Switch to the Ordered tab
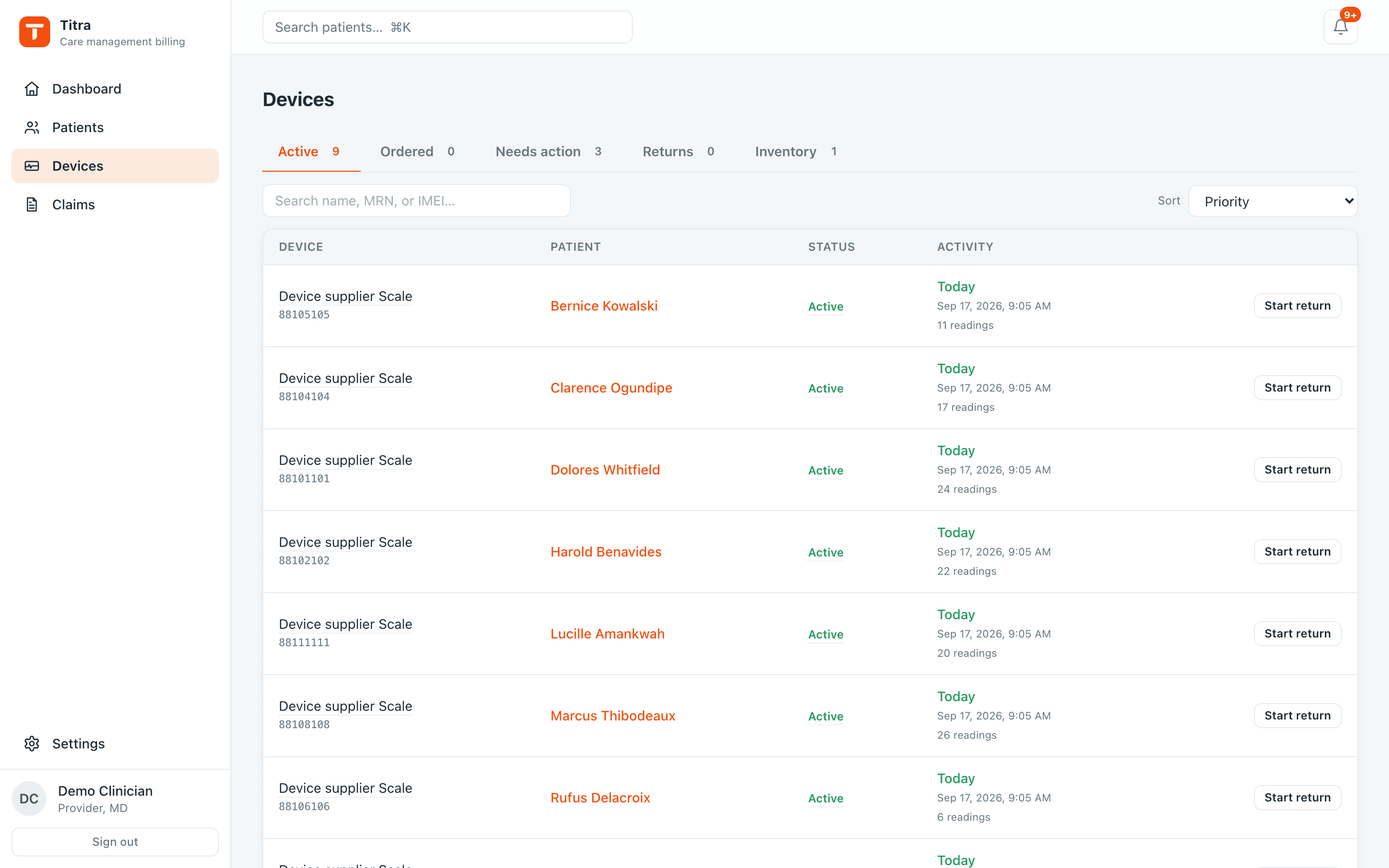The width and height of the screenshot is (1389, 868). [x=417, y=151]
